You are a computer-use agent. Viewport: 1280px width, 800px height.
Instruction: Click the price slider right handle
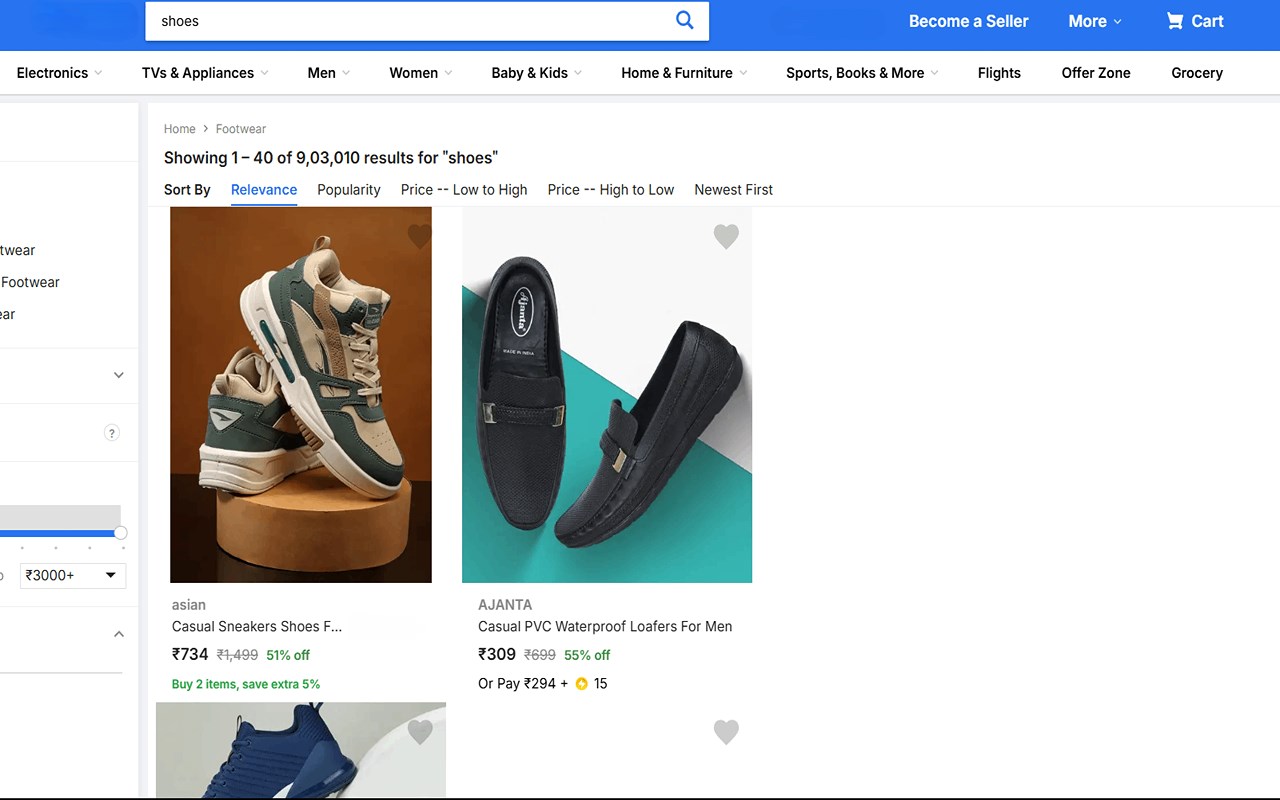point(121,533)
